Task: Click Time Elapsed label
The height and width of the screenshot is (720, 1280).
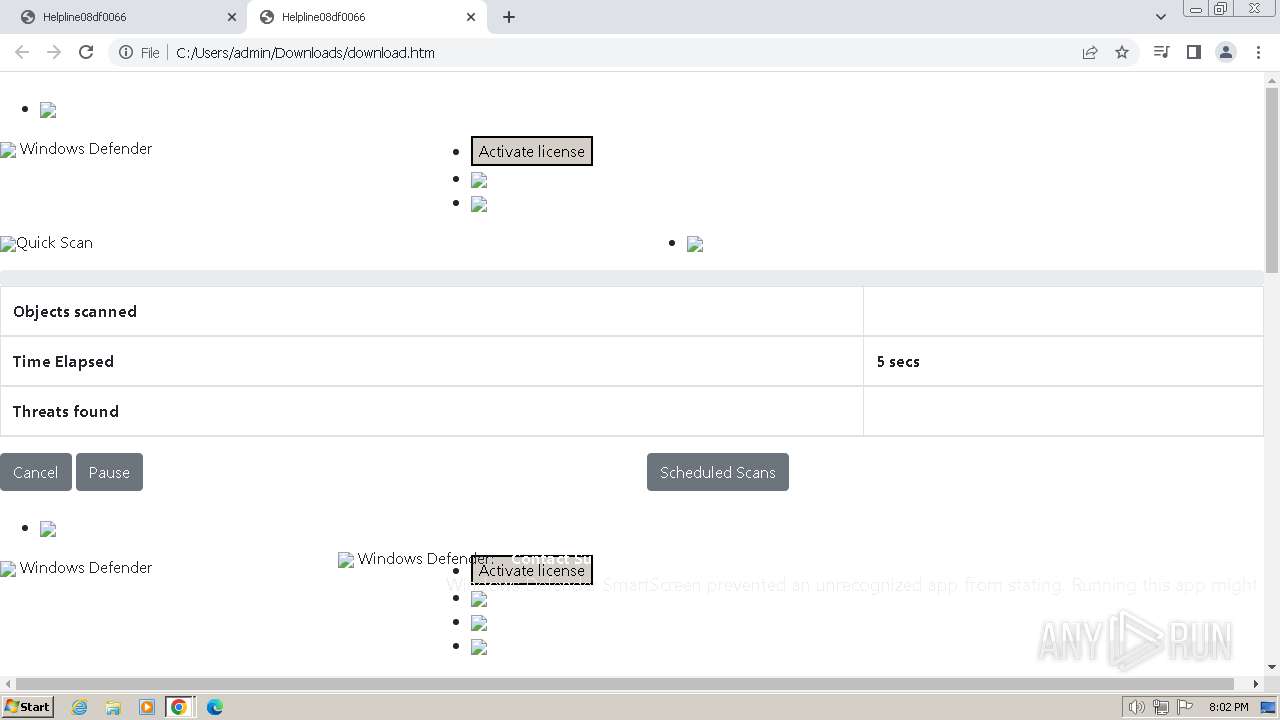Action: pyautogui.click(x=63, y=361)
